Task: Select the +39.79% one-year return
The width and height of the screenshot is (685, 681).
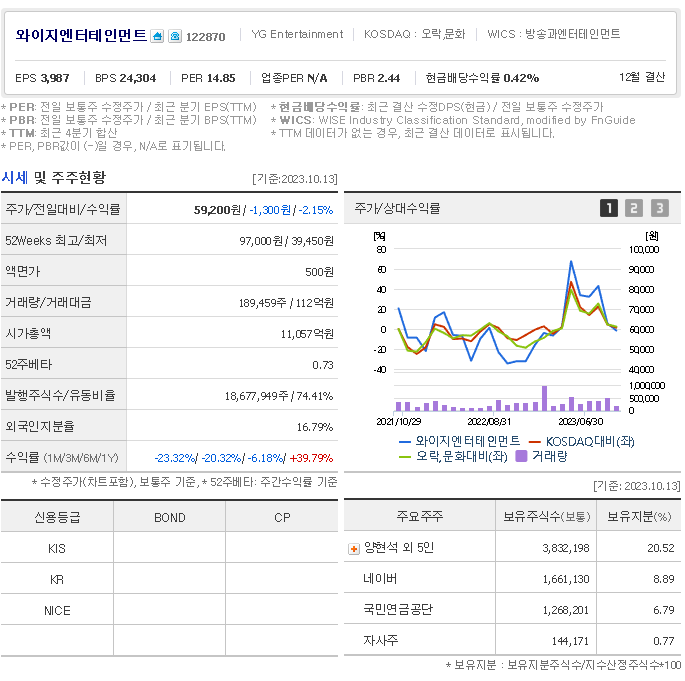Action: [311, 458]
